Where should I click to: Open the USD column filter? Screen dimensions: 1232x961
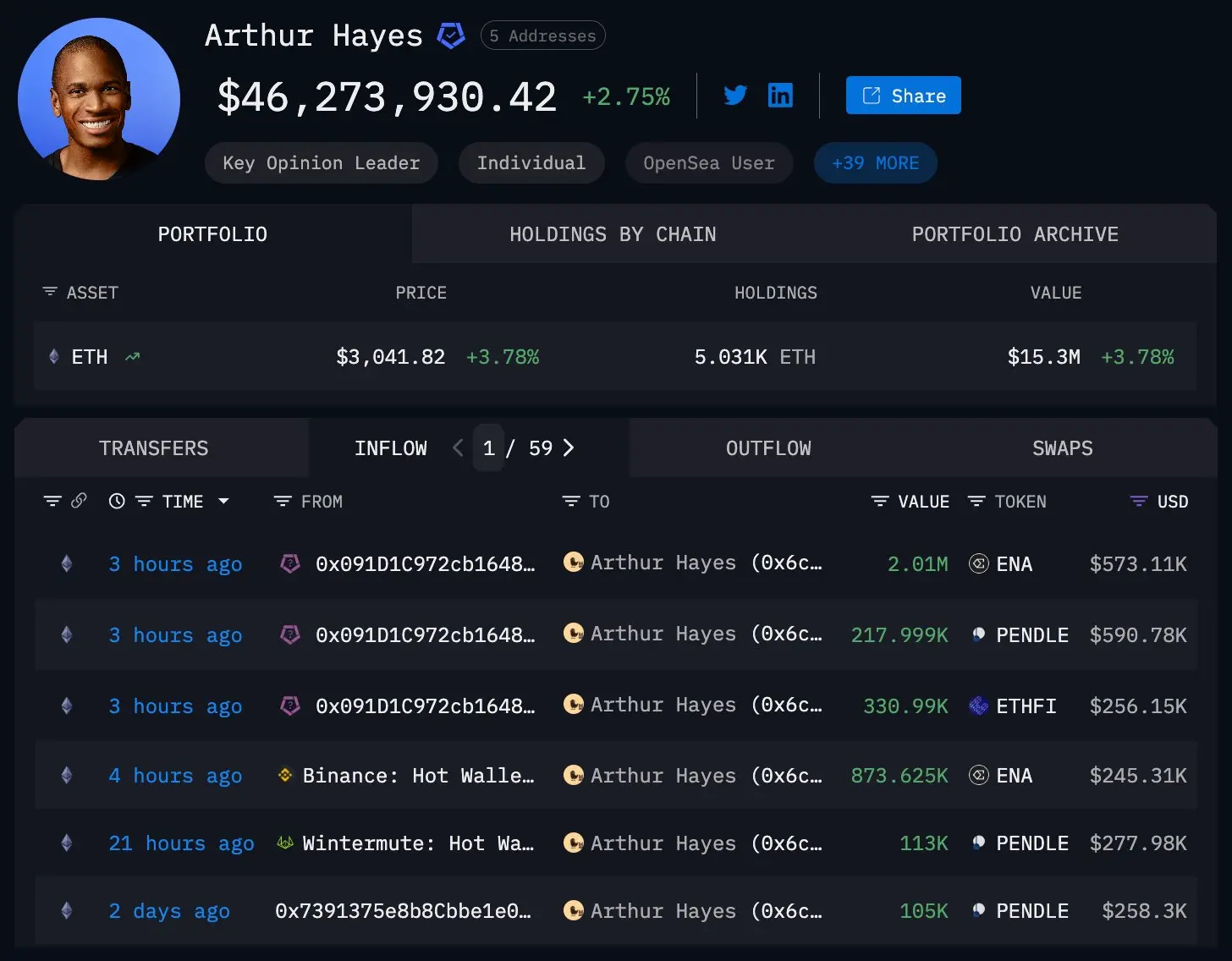tap(1139, 501)
